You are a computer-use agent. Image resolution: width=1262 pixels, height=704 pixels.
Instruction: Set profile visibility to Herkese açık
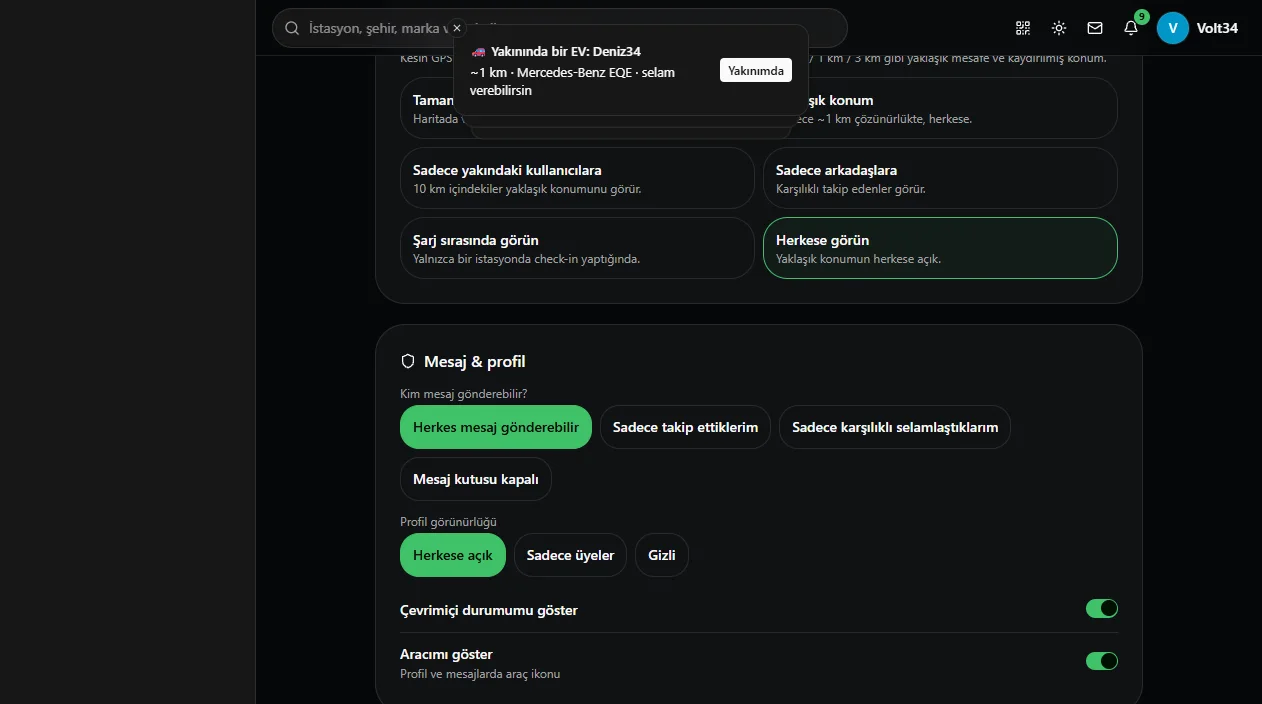click(453, 555)
